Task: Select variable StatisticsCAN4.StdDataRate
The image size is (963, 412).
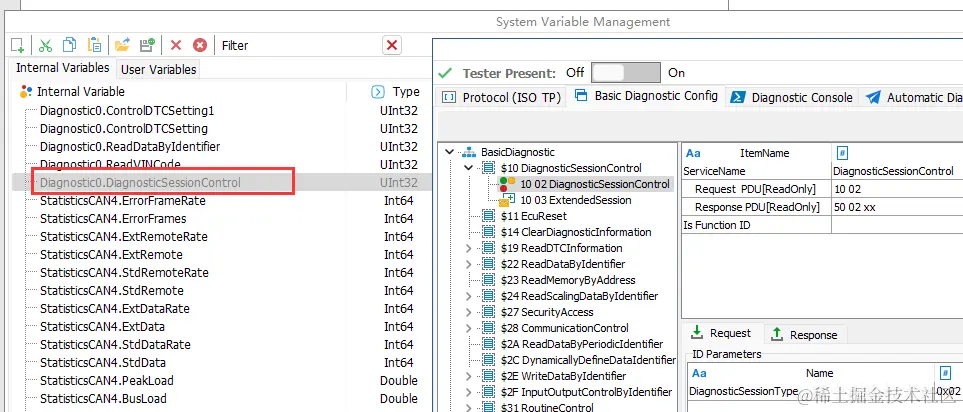Action: [x=115, y=344]
